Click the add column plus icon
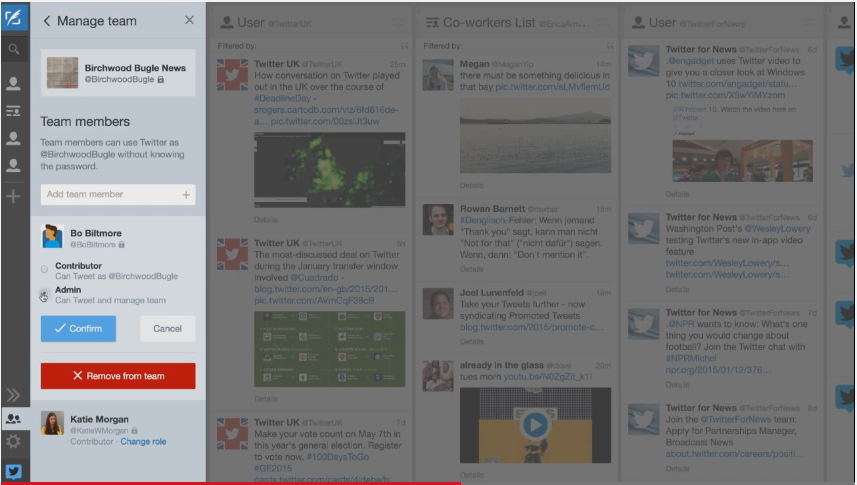The image size is (857, 485). [x=14, y=196]
